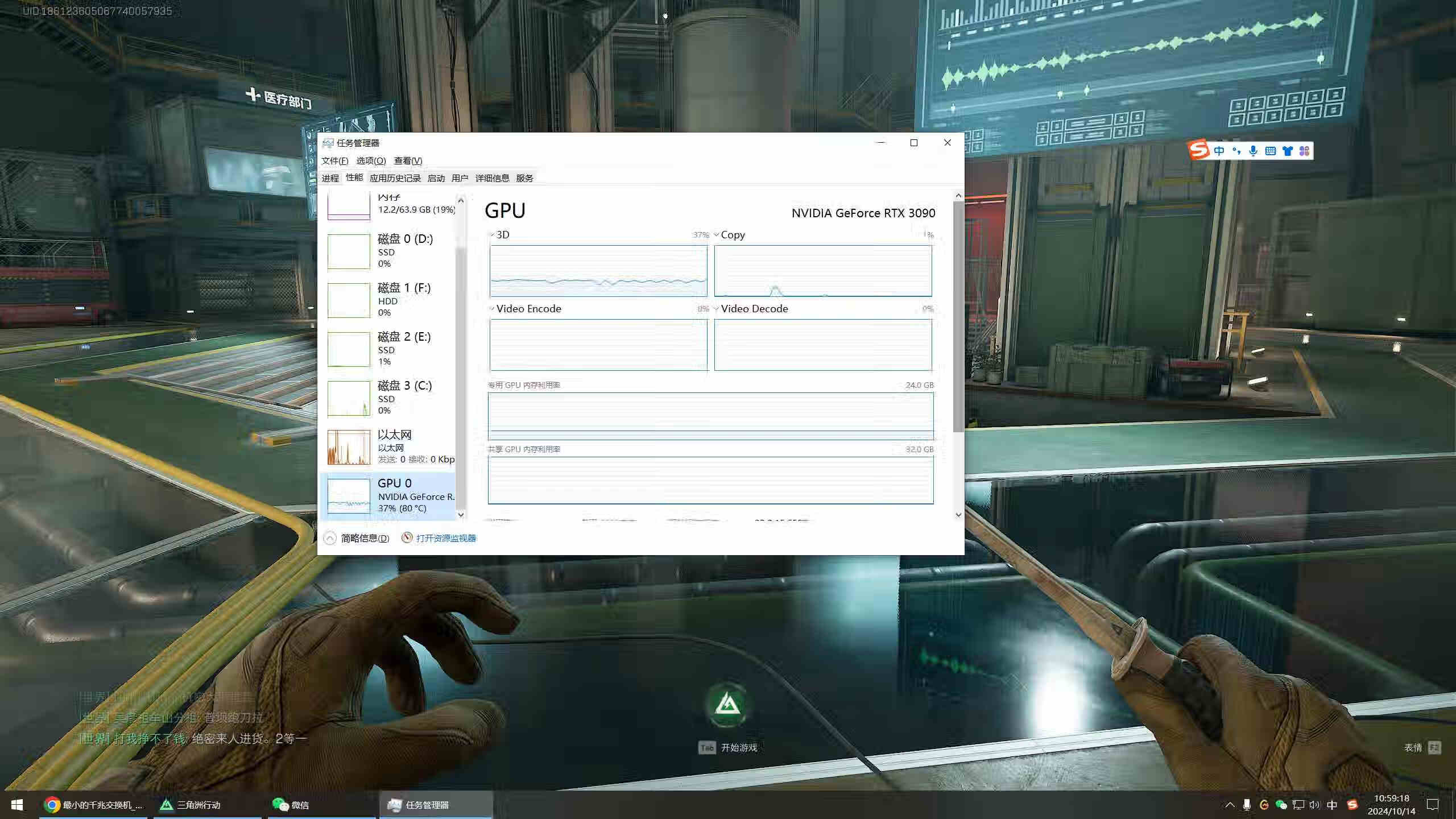Image resolution: width=1456 pixels, height=819 pixels.
Task: Switch to the 进程 tab
Action: click(330, 178)
